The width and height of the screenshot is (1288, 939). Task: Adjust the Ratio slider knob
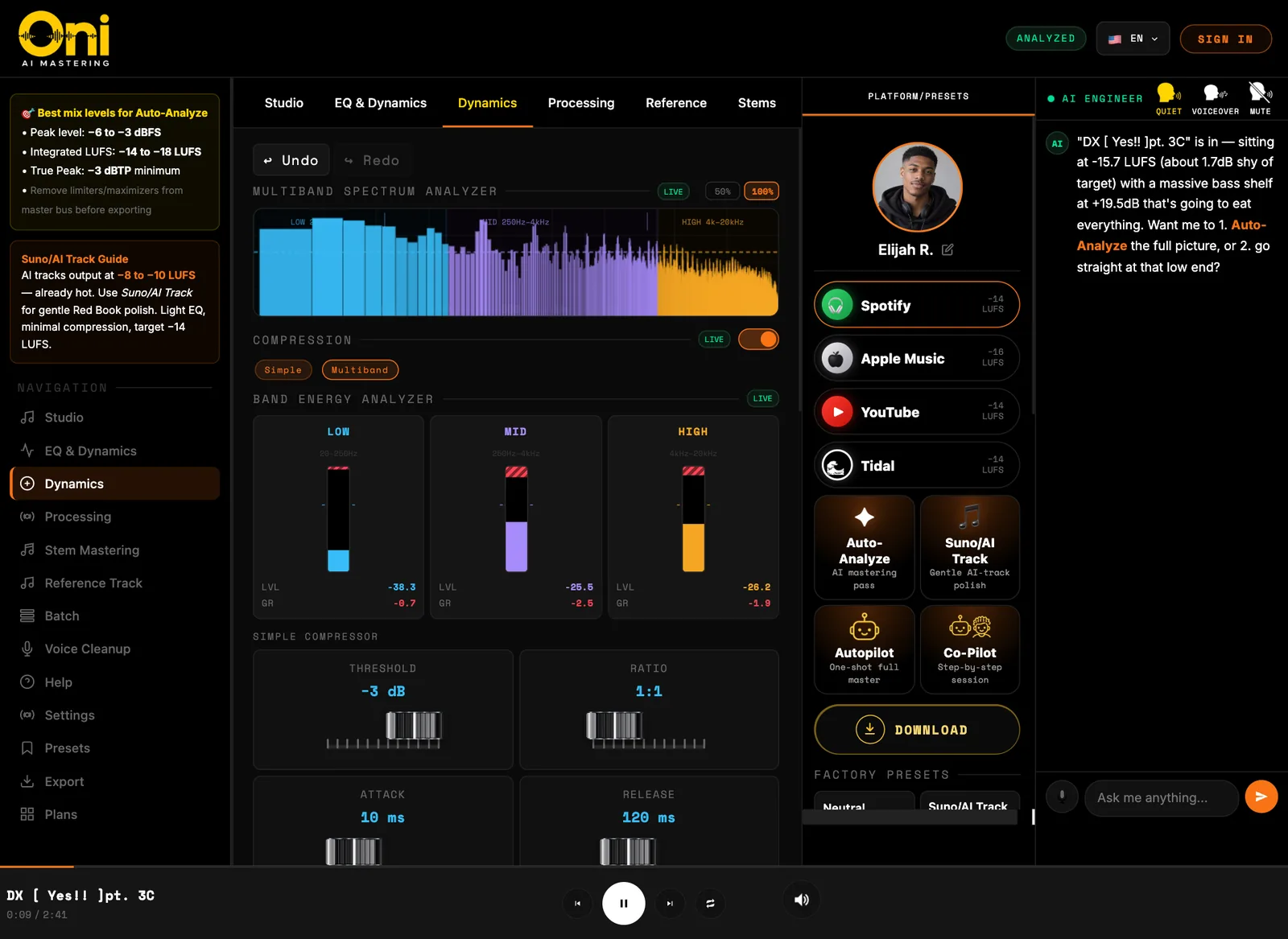[x=614, y=726]
